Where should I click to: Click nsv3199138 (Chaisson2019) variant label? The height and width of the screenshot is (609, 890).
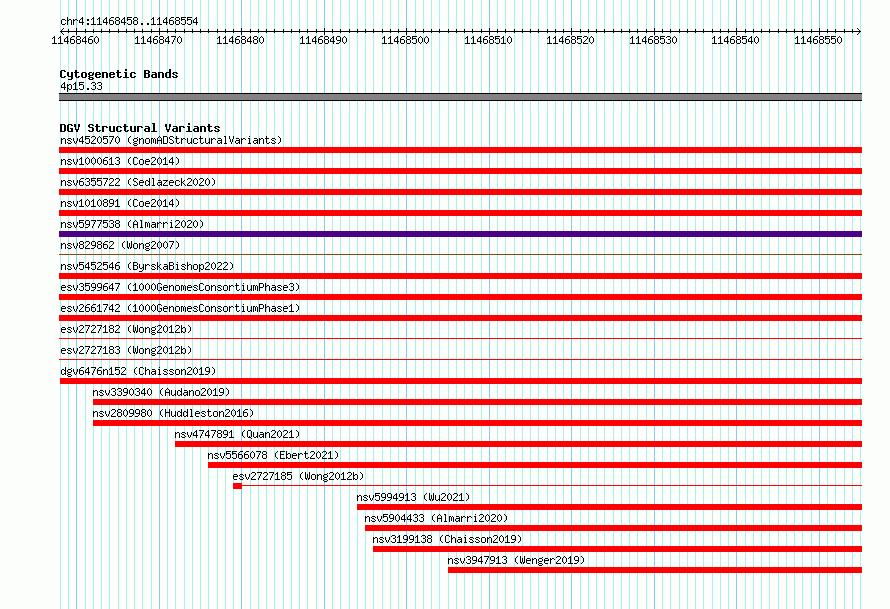click(x=447, y=539)
